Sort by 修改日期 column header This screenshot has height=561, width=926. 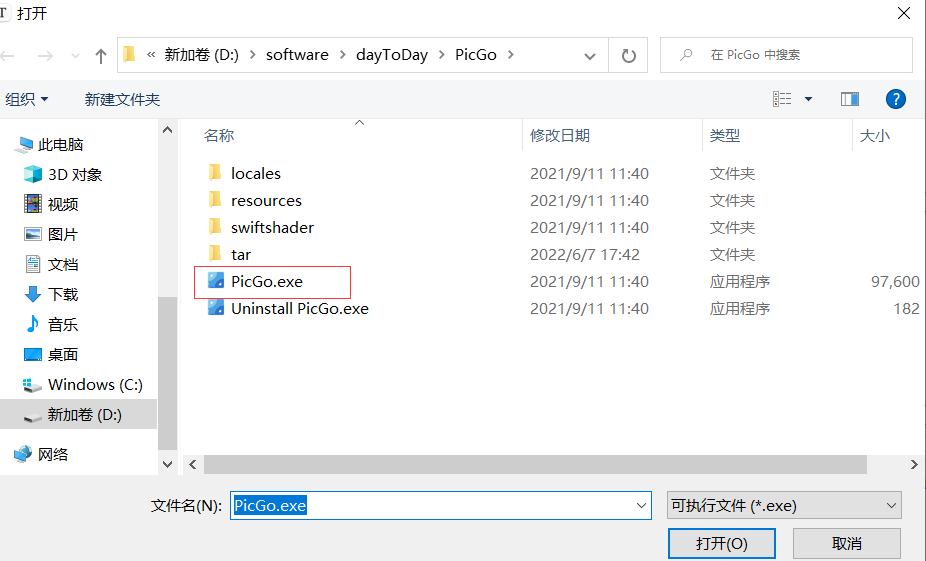tap(560, 136)
